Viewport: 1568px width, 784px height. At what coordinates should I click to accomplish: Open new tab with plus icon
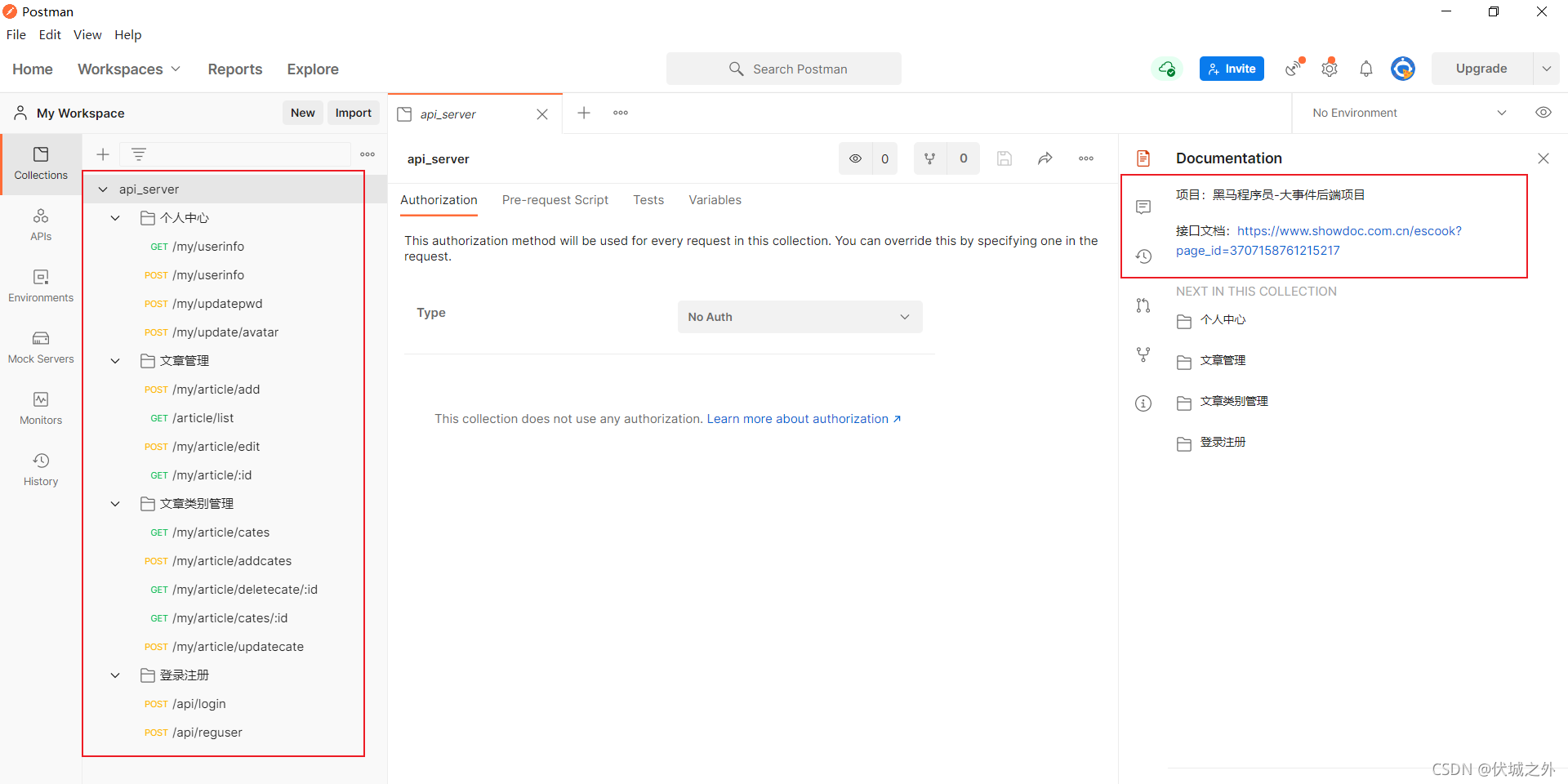coord(584,113)
